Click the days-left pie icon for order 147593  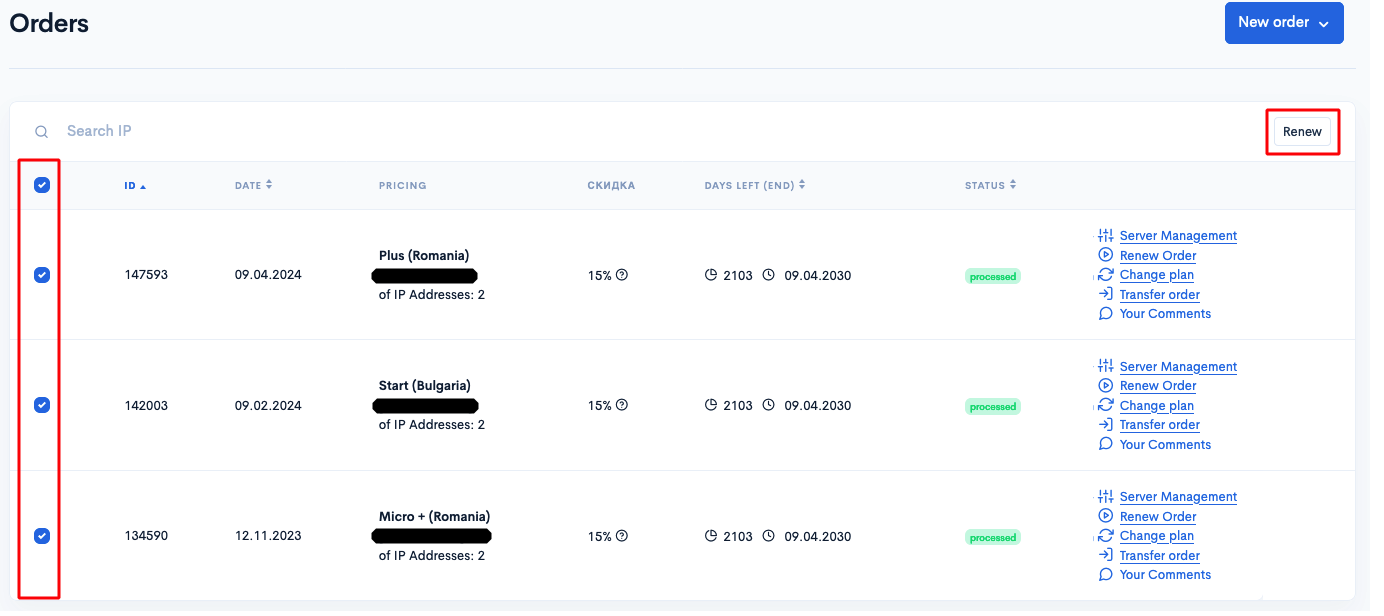point(711,275)
